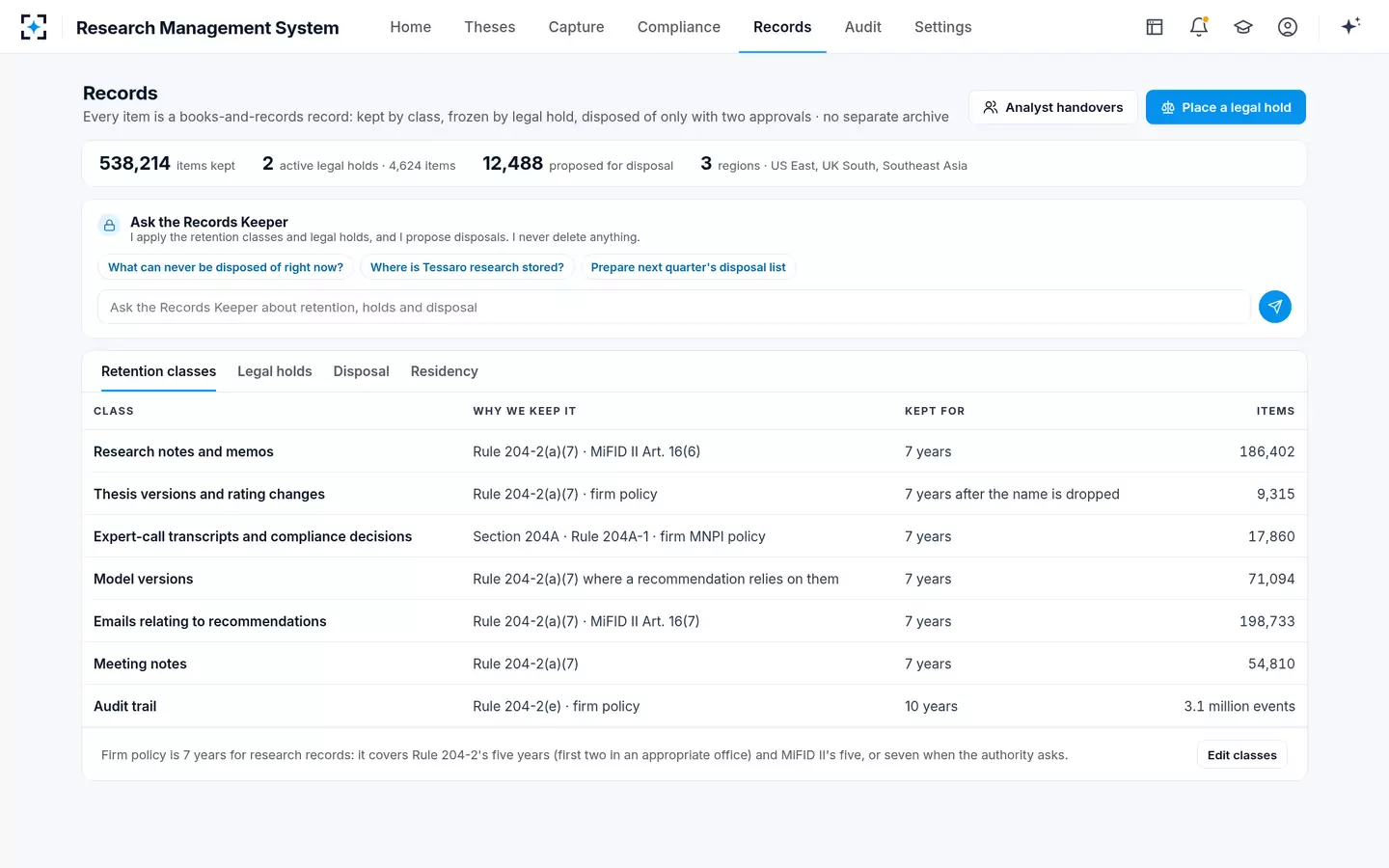
Task: Choose 'What can never be disposed of right now?' suggestion
Action: tap(226, 267)
